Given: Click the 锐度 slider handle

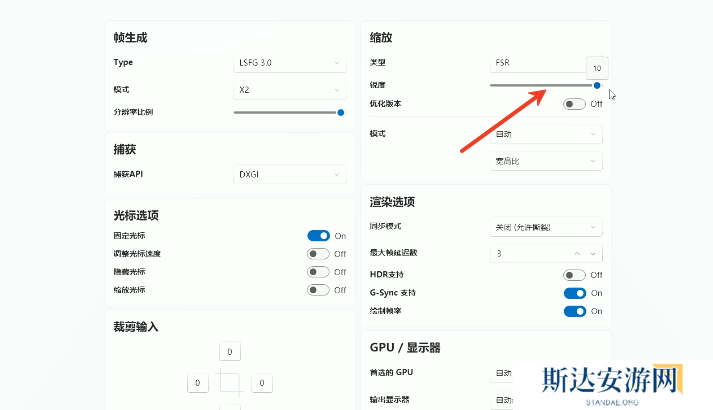Looking at the screenshot, I should (x=598, y=86).
